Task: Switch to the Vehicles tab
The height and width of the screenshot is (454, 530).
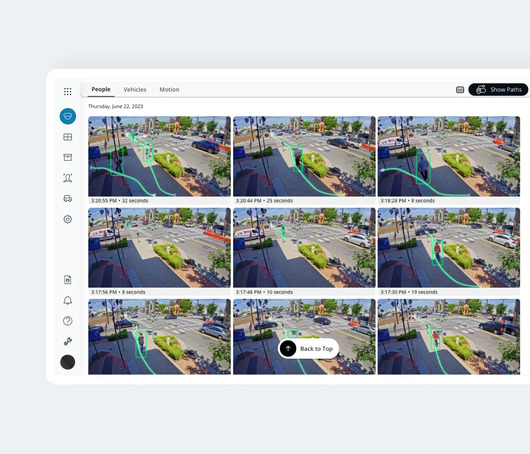Action: [135, 90]
